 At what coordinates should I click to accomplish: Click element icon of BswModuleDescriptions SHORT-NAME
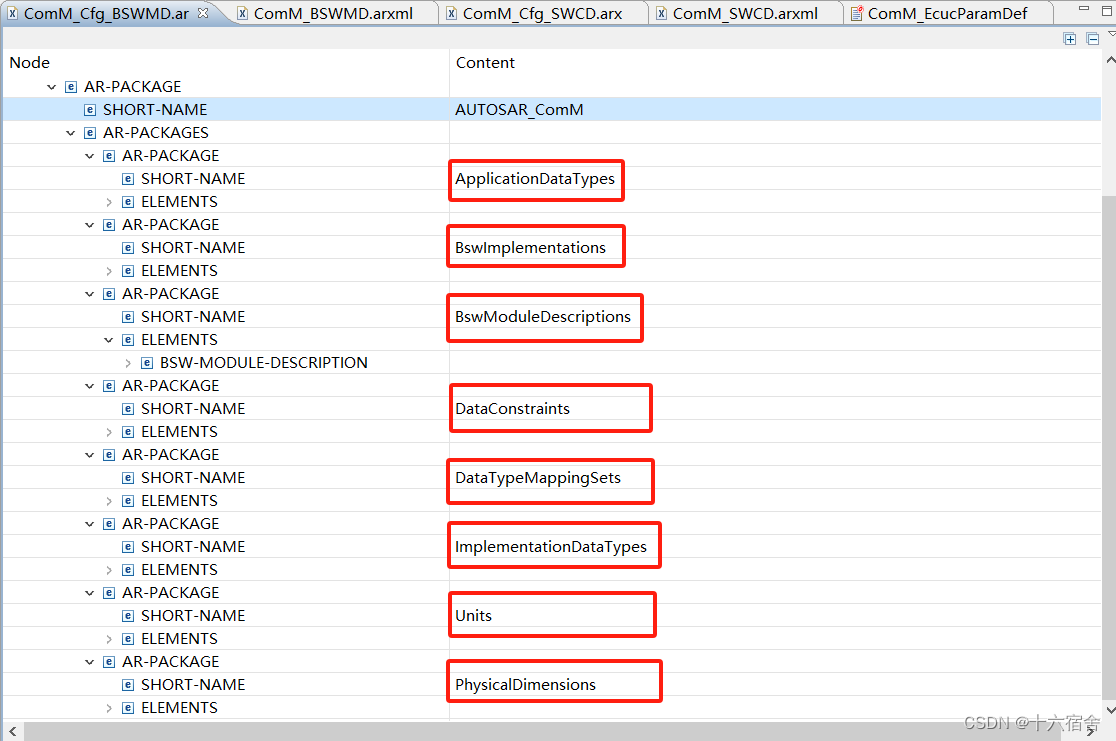pos(128,317)
